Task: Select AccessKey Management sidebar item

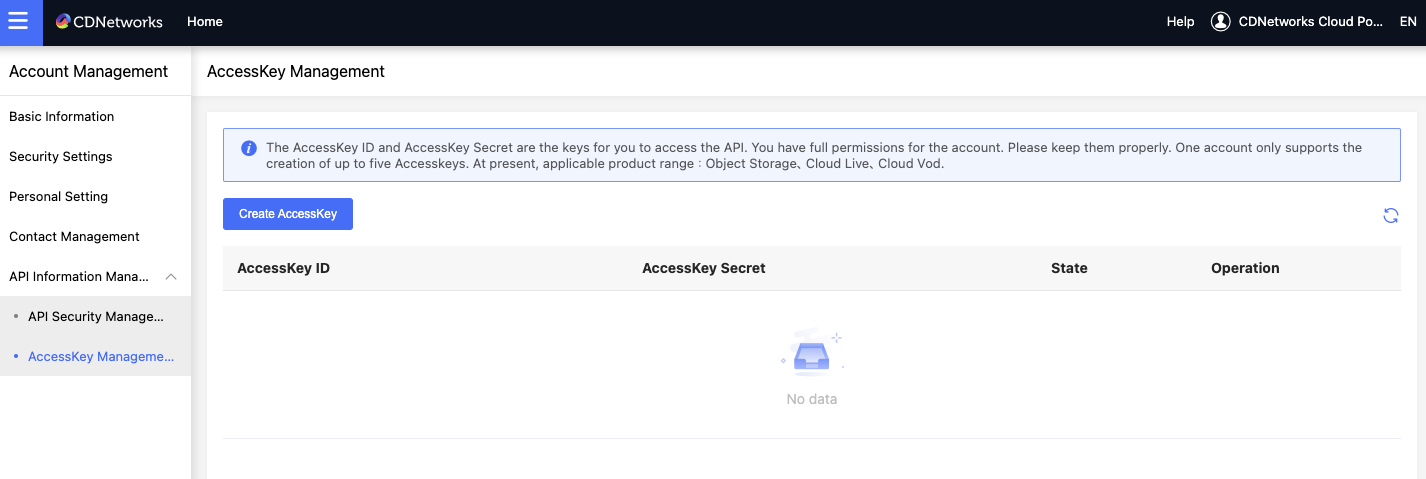Action: pyautogui.click(x=95, y=357)
